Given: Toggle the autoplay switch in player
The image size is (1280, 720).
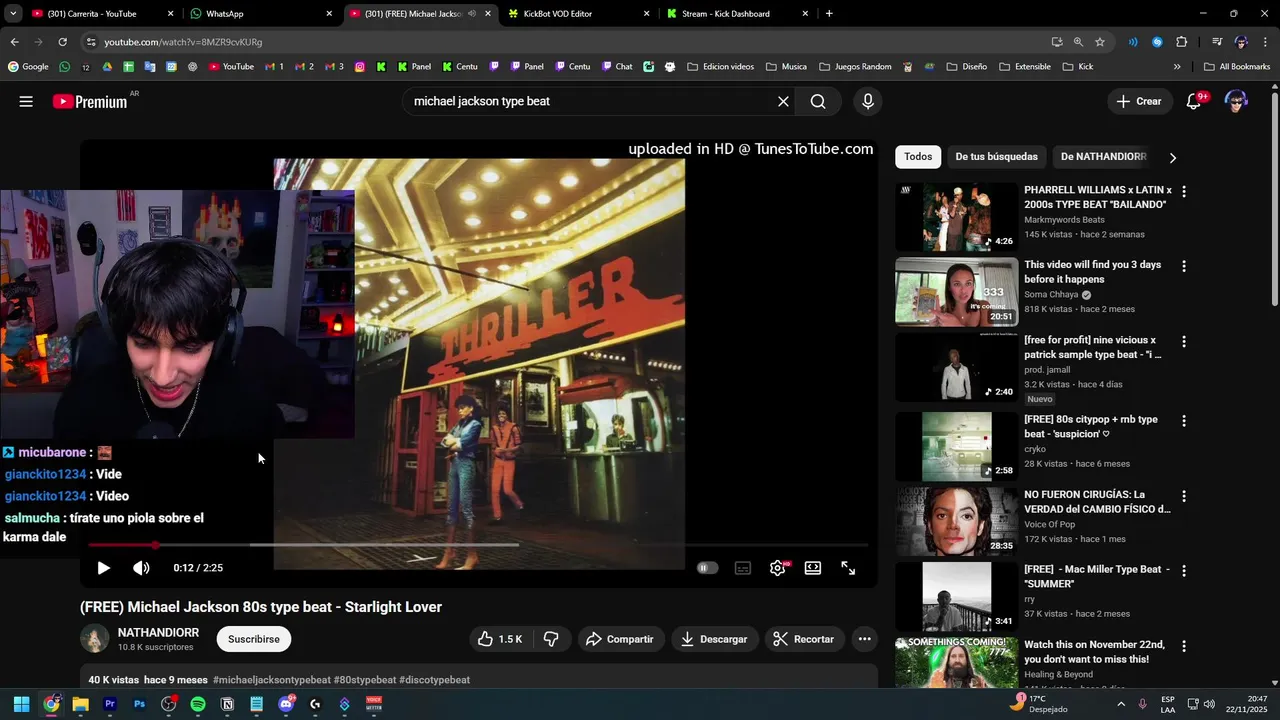Looking at the screenshot, I should point(707,568).
